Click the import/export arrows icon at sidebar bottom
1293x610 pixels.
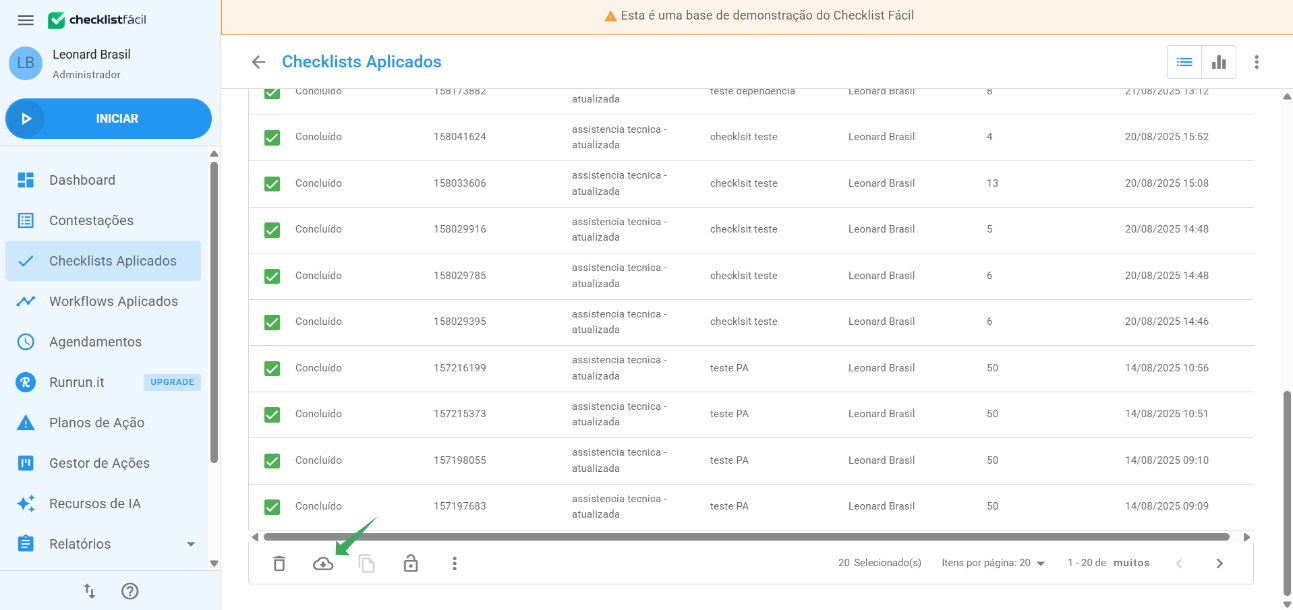(x=89, y=591)
